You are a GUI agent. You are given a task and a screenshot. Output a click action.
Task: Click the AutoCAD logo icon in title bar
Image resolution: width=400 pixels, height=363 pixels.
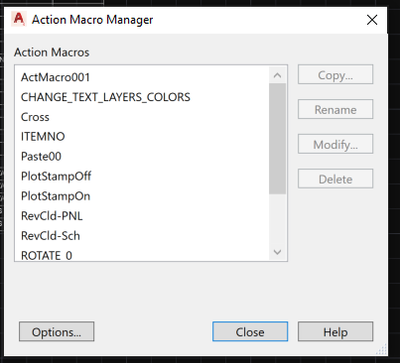(x=18, y=19)
